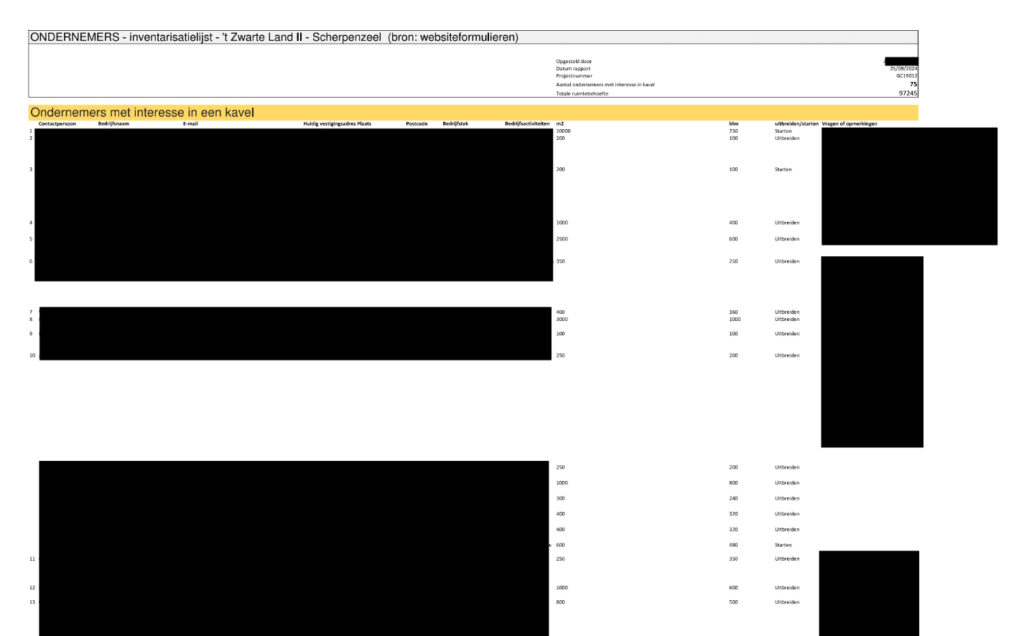The height and width of the screenshot is (636, 1024).
Task: Select row number 10 in the list
Action: (x=32, y=356)
